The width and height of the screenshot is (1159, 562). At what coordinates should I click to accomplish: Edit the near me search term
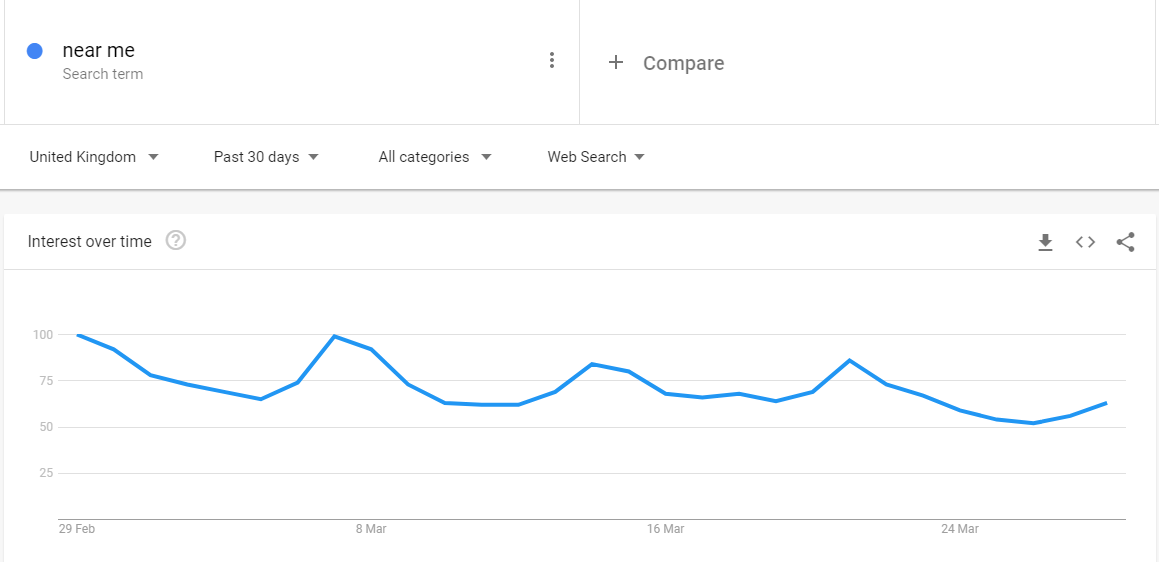(x=98, y=50)
